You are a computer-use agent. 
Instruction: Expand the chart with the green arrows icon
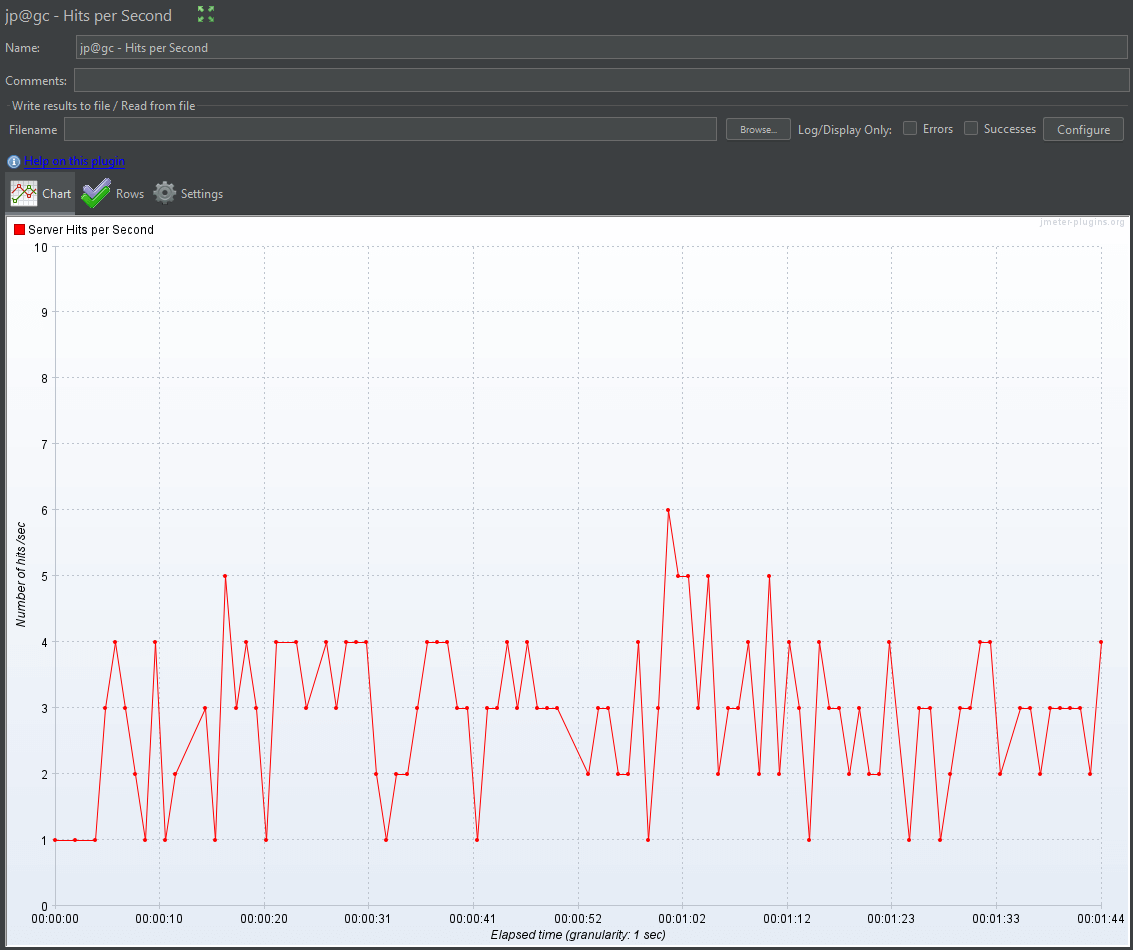coord(205,15)
